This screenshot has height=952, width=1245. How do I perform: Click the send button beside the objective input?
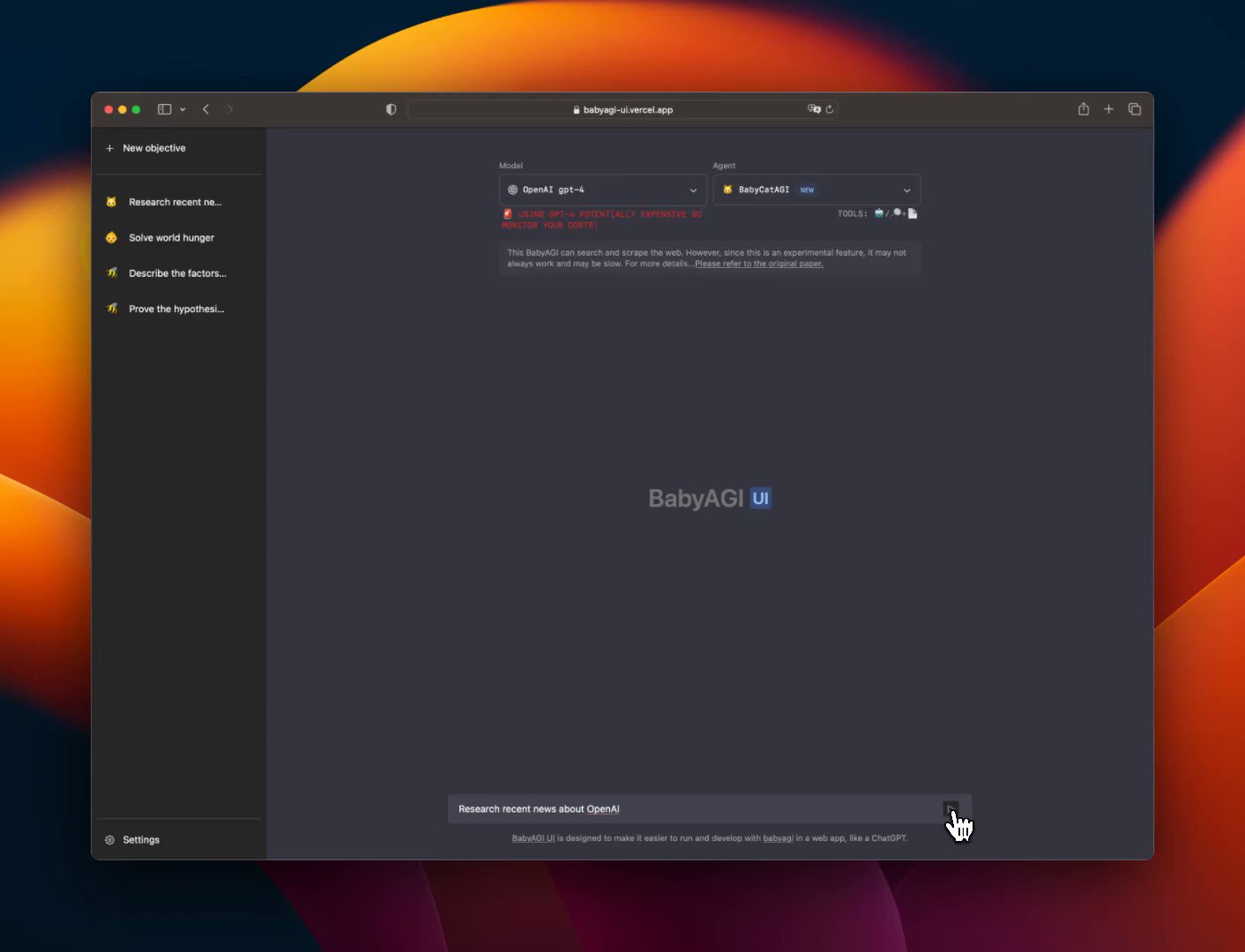[951, 809]
